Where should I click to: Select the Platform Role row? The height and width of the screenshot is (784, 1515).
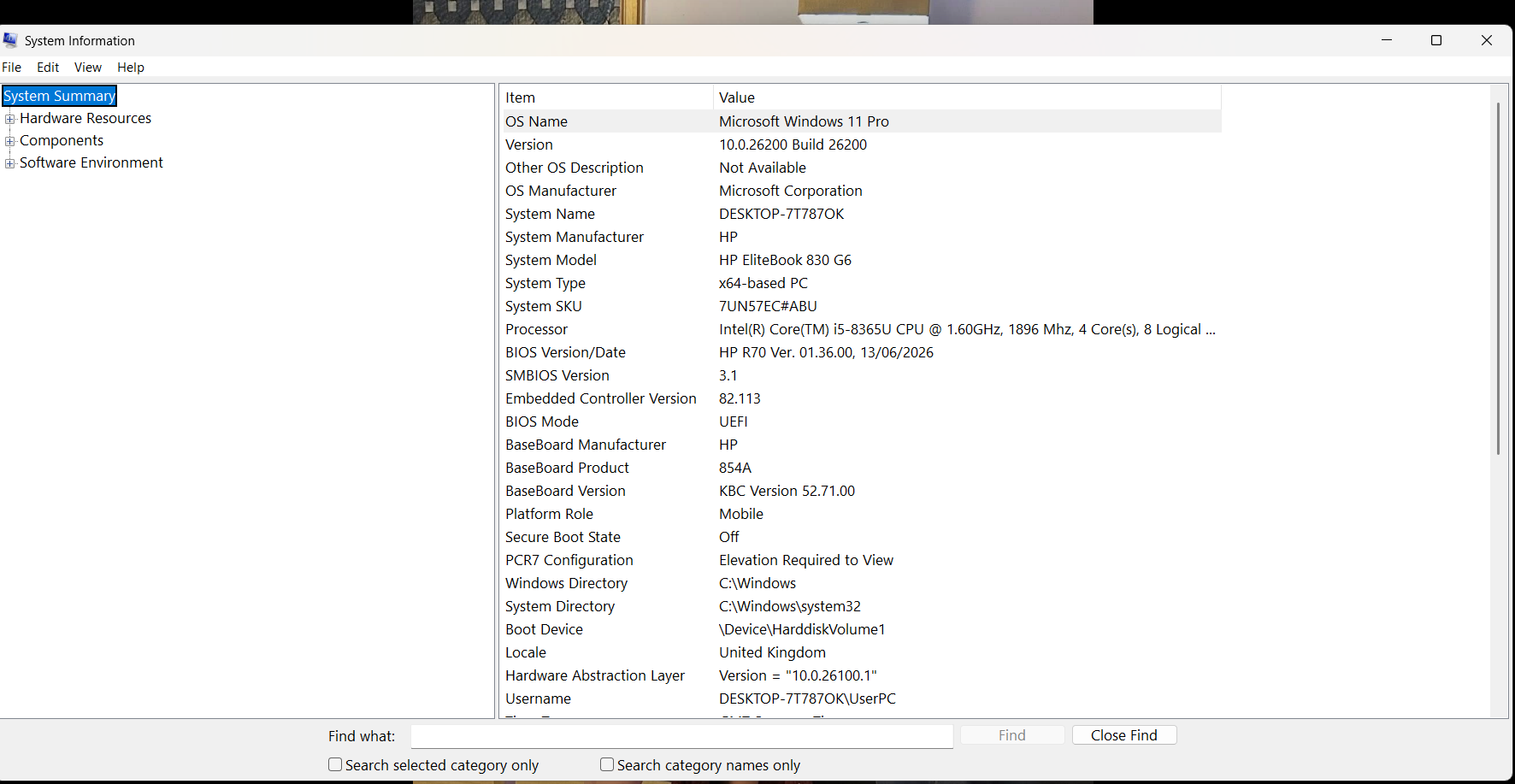(861, 514)
